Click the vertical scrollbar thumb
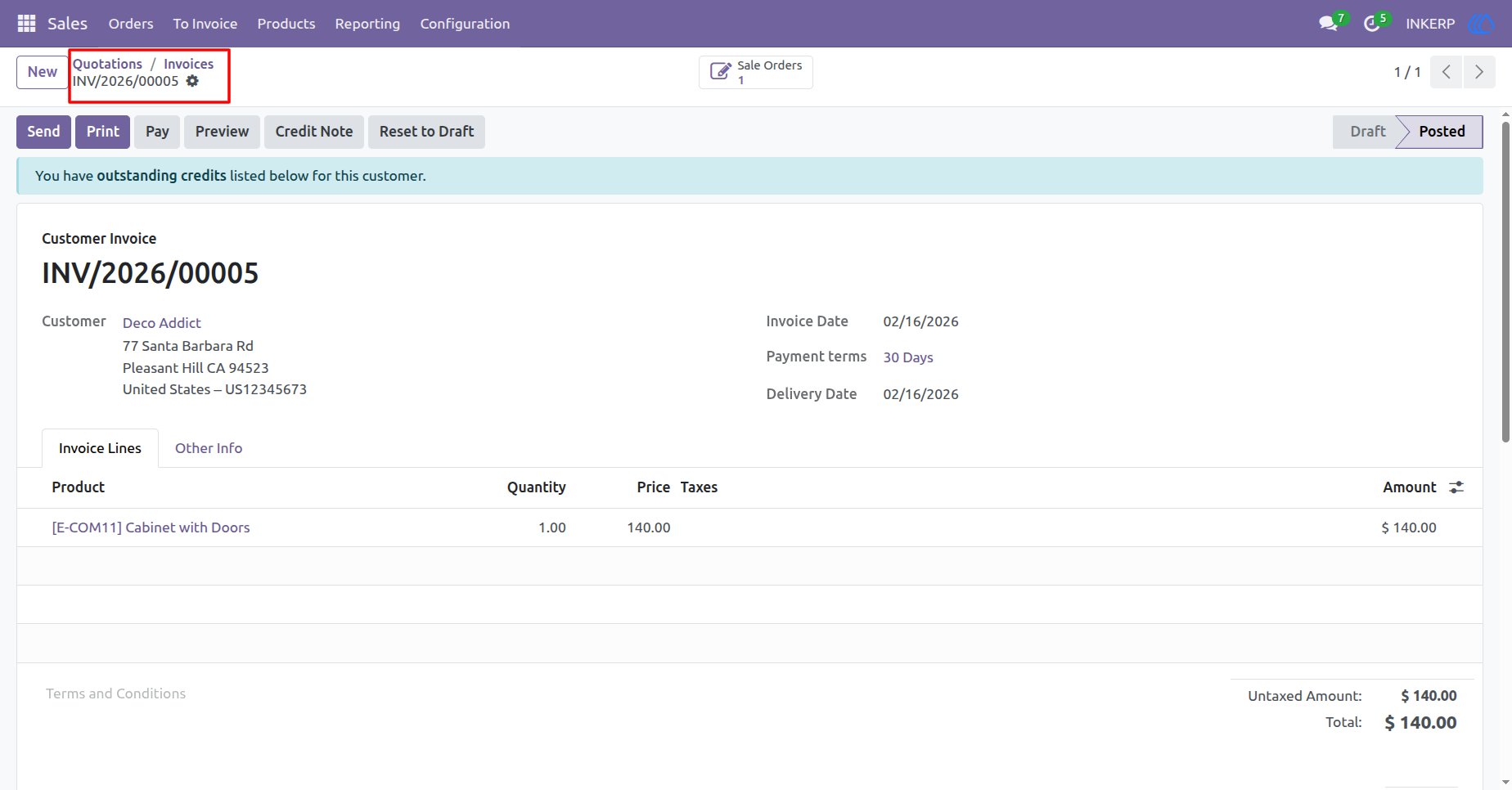 point(1505,282)
